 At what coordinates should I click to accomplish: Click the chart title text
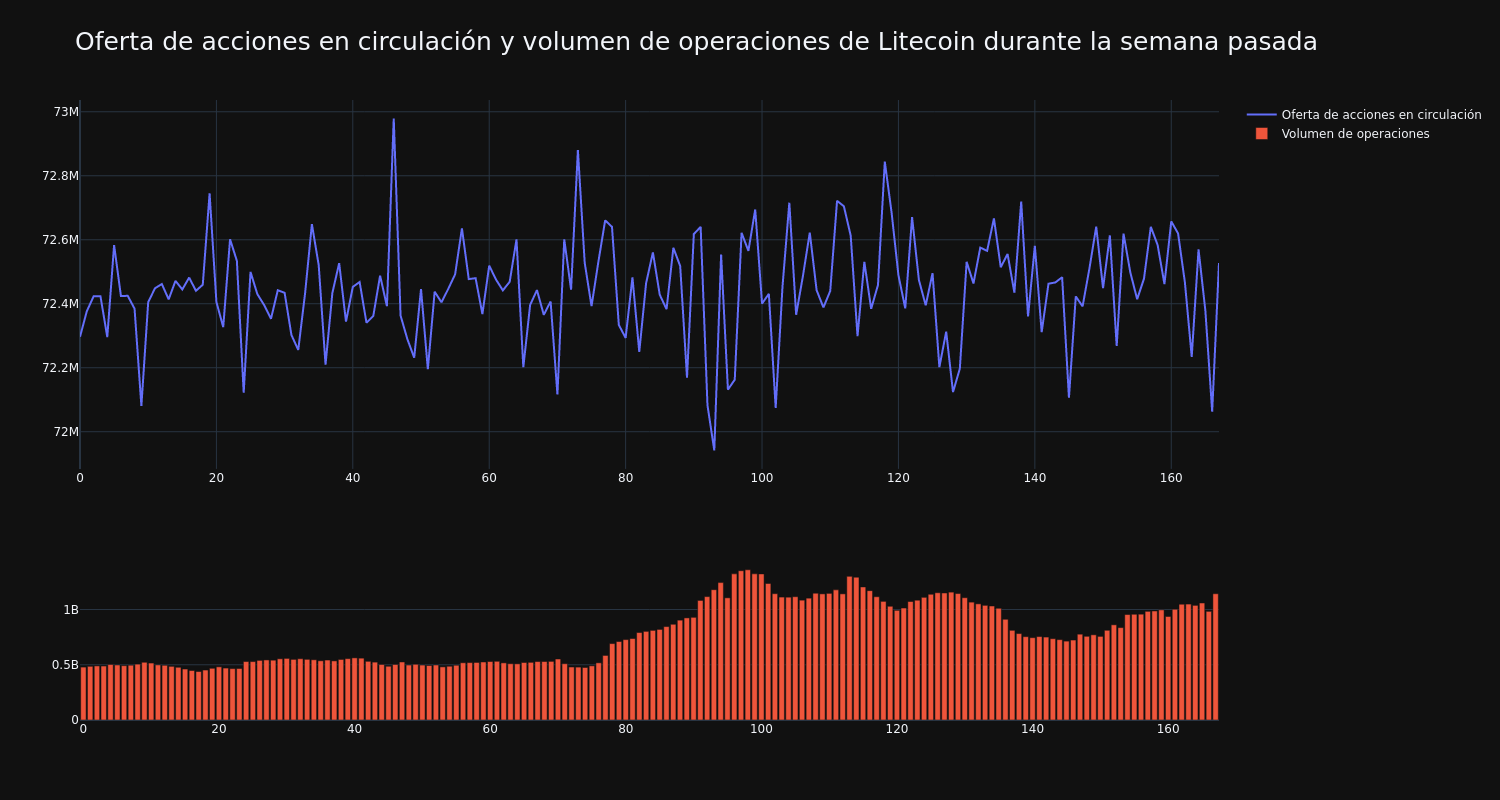696,42
